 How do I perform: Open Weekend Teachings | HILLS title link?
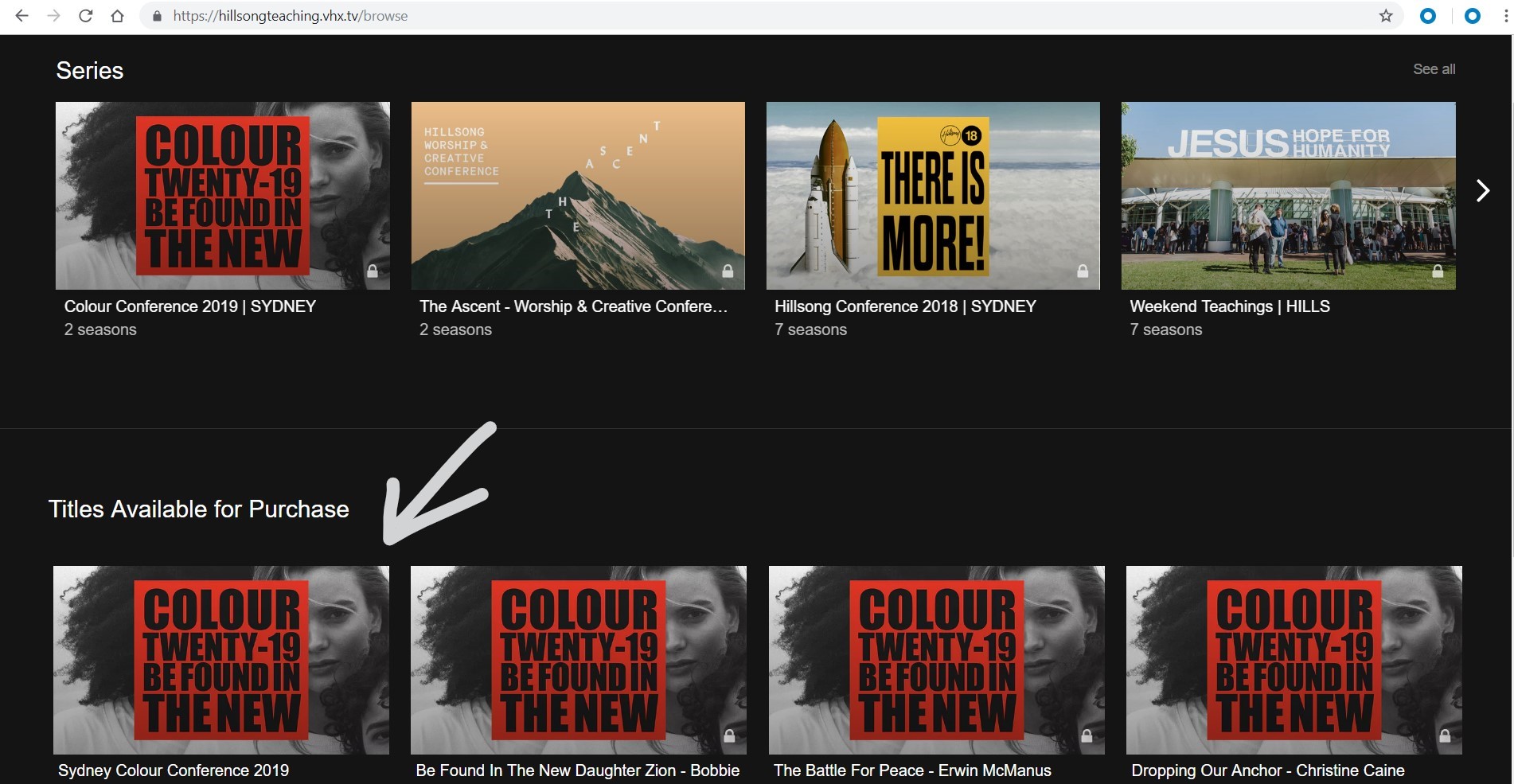coord(1230,306)
